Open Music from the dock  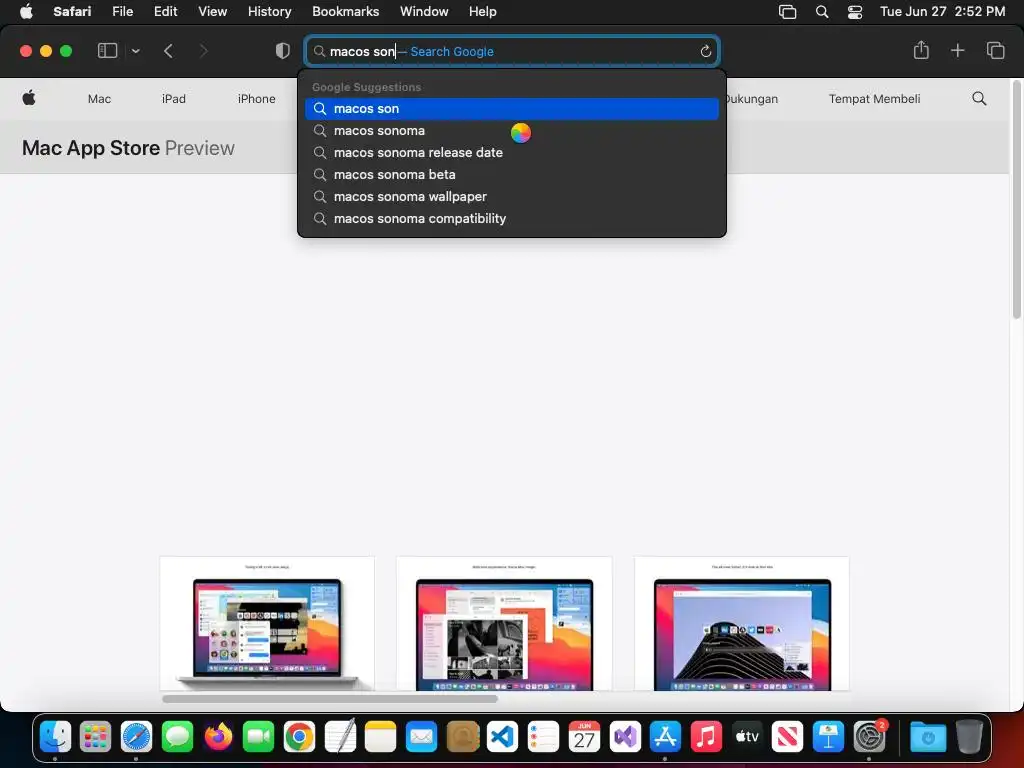[706, 737]
